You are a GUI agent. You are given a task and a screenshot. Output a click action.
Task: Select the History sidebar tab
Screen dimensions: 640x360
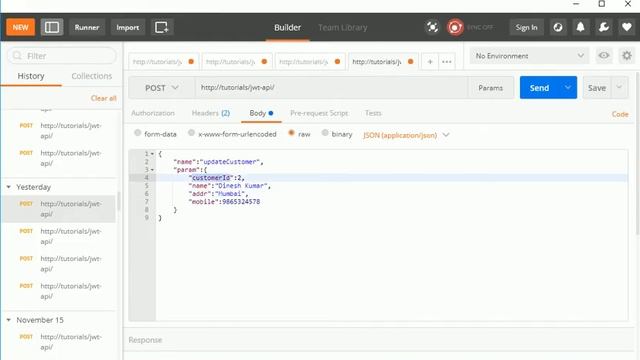(x=31, y=76)
